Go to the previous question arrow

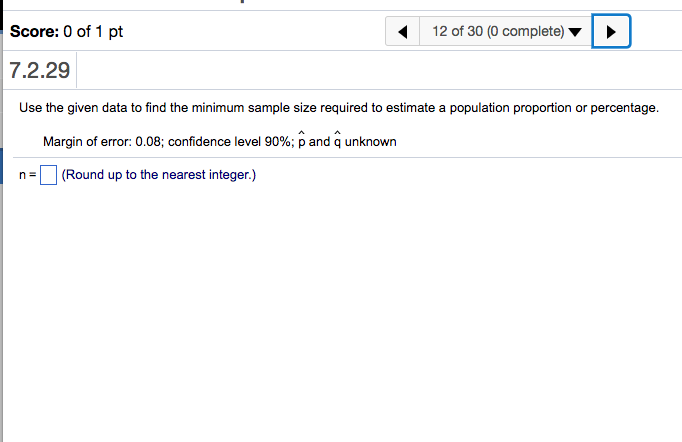coord(402,32)
